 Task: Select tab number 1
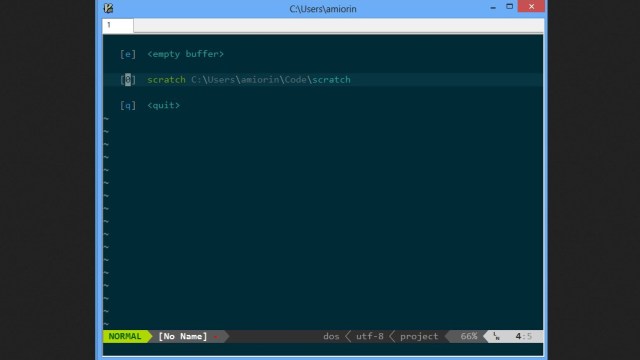pyautogui.click(x=118, y=25)
